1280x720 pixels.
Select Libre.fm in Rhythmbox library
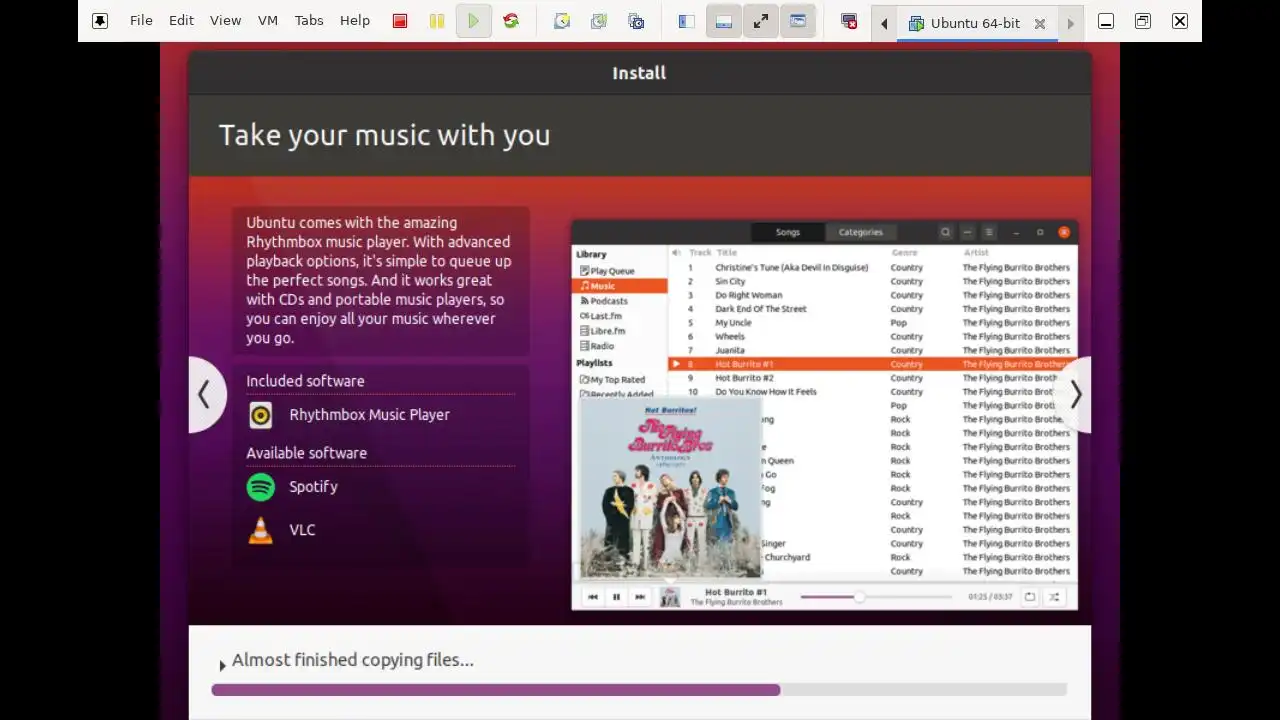click(x=620, y=331)
